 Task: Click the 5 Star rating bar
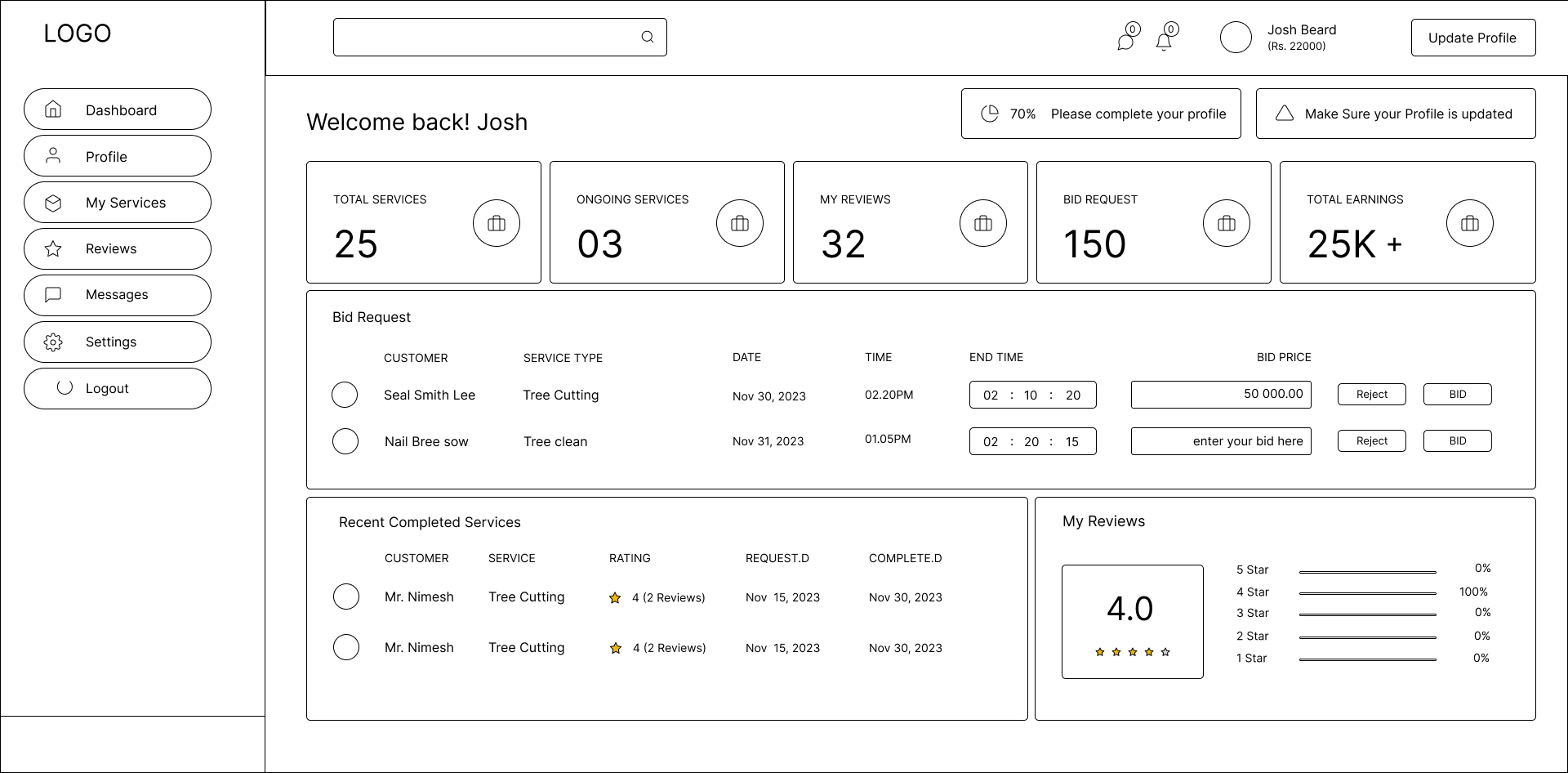1368,572
